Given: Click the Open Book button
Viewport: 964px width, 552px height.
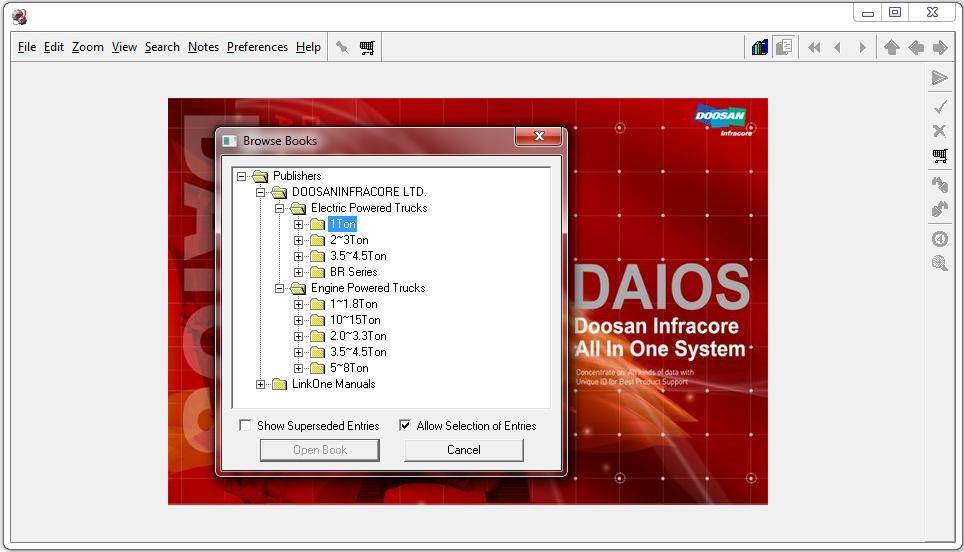Looking at the screenshot, I should coord(320,450).
